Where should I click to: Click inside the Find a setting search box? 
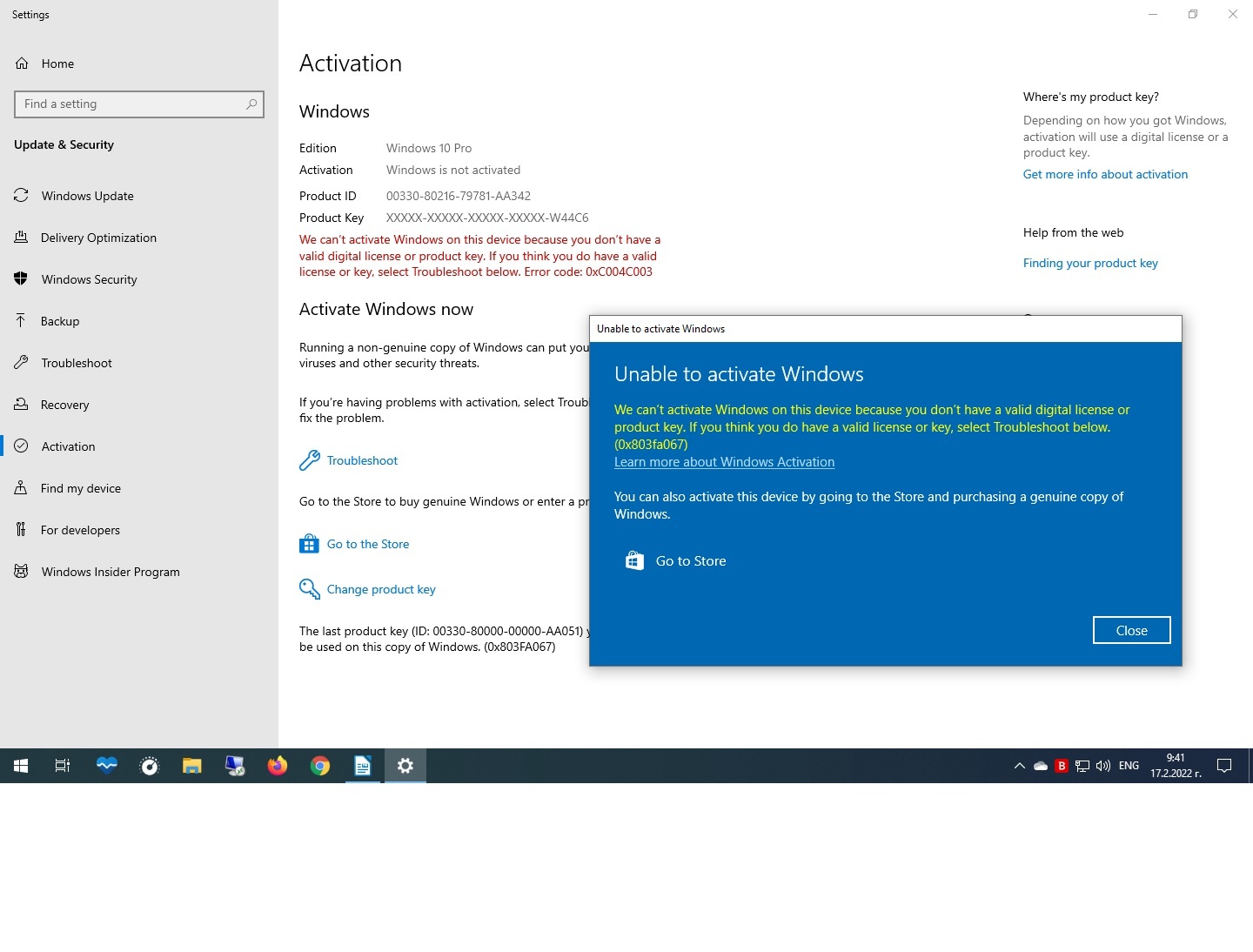(139, 104)
